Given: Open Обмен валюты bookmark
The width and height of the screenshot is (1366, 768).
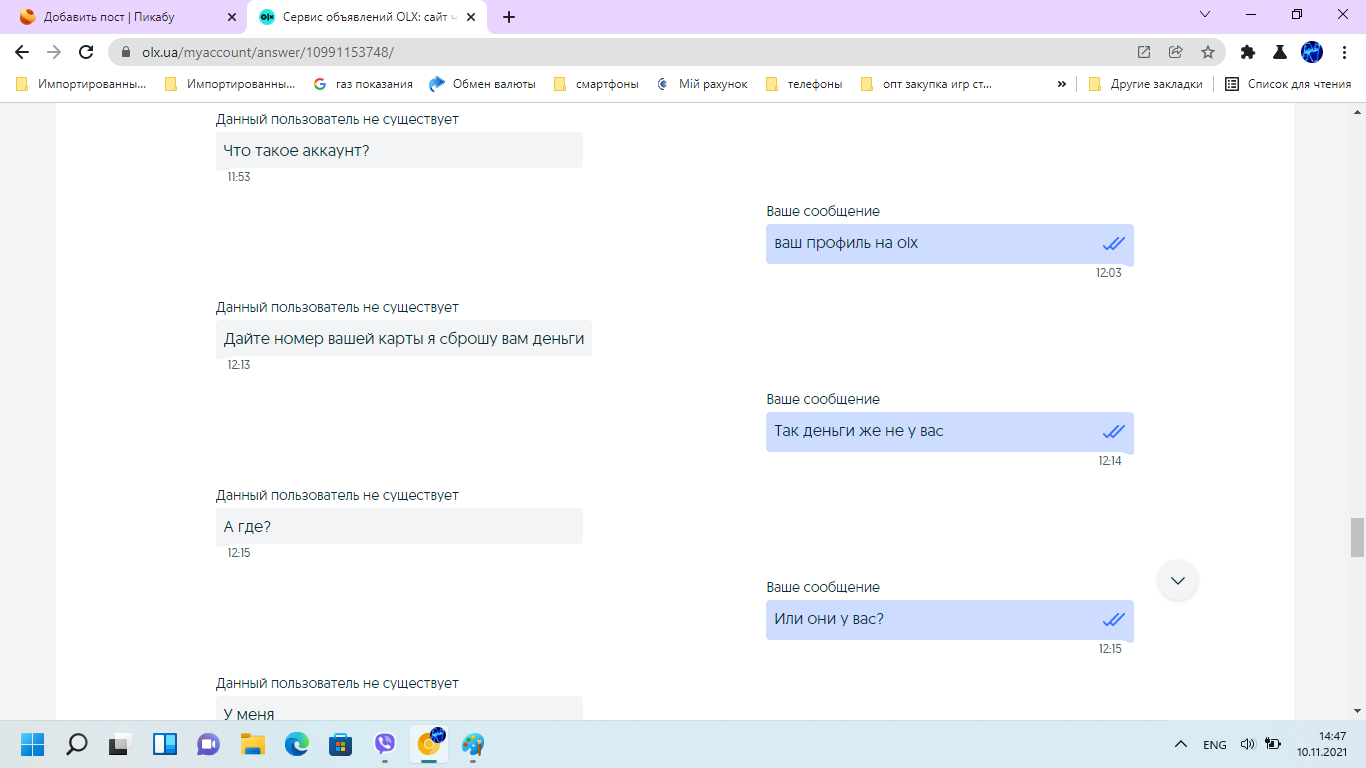Looking at the screenshot, I should click(483, 84).
